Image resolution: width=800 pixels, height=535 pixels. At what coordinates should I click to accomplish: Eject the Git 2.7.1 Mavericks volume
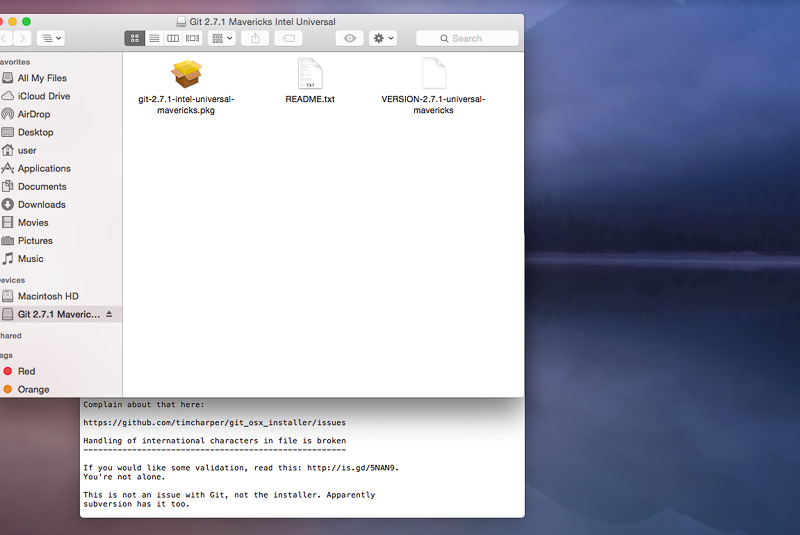[x=109, y=314]
